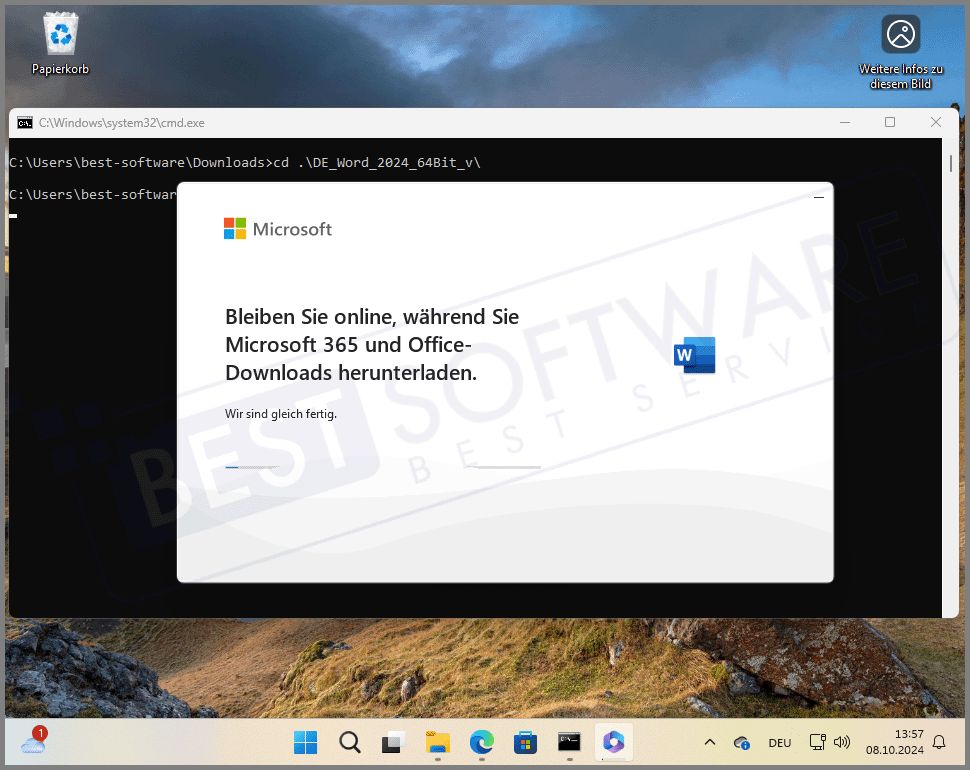
Task: Minimize the Microsoft Office installer dialog
Action: tap(818, 197)
